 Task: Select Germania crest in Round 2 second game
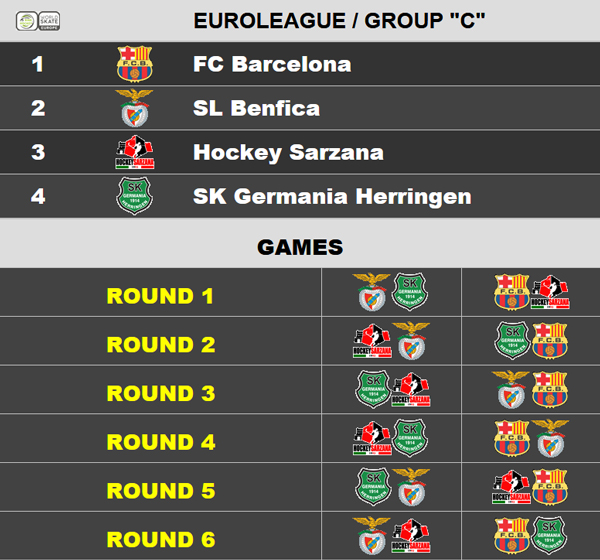pos(512,340)
